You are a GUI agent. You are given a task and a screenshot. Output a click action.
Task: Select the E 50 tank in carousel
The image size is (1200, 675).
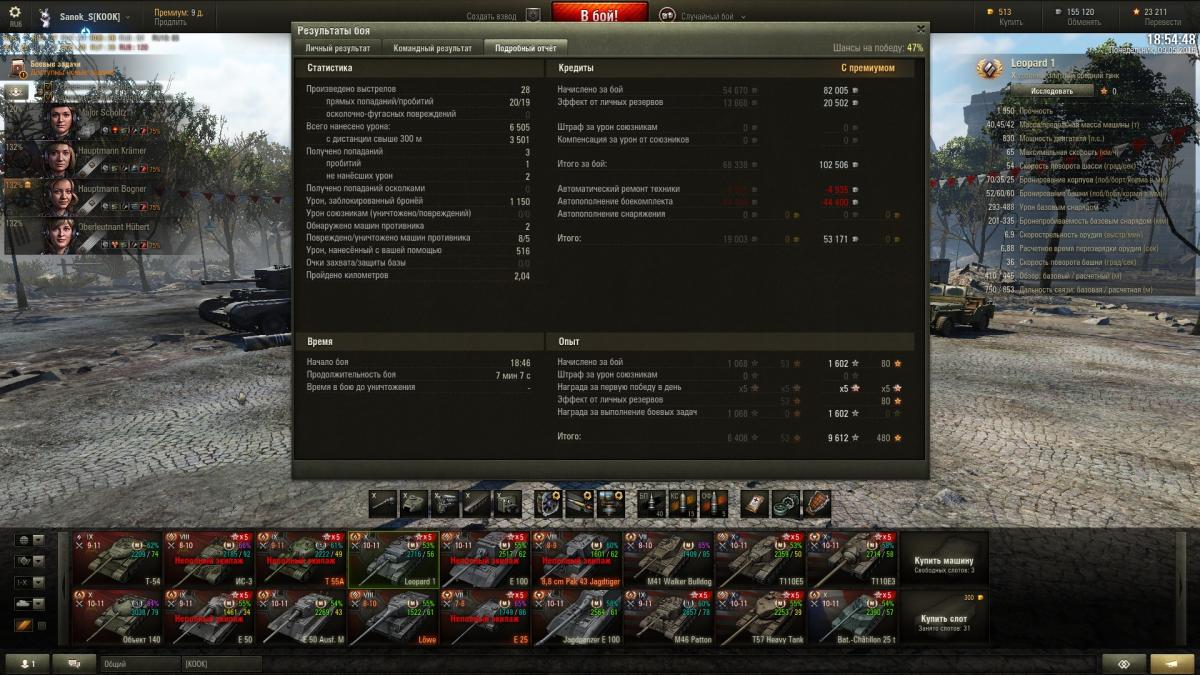[209, 617]
